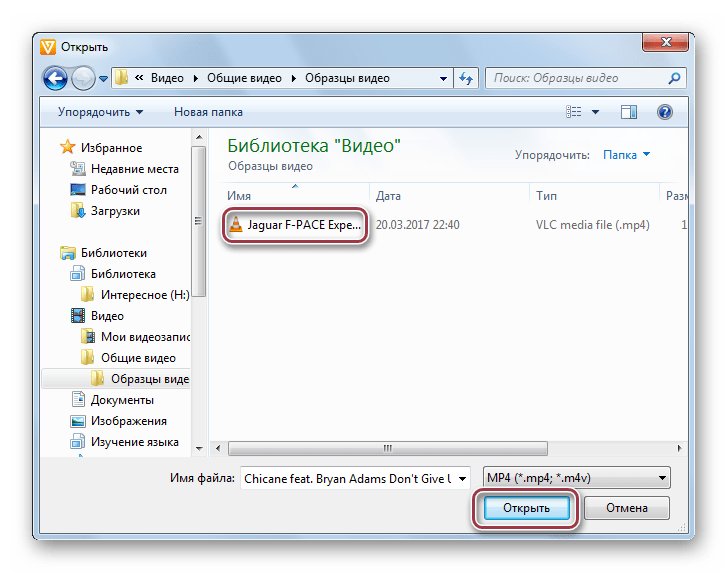
Task: Open the Интересное (H:) folder
Action: (x=135, y=294)
